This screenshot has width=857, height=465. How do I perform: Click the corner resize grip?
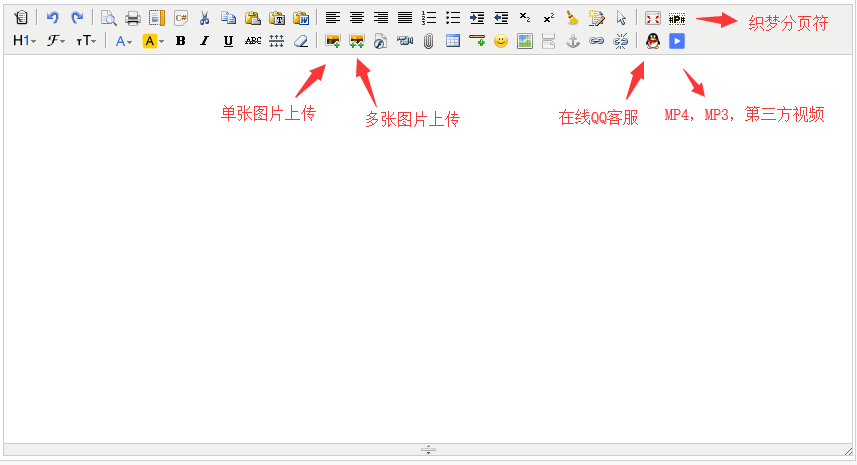pyautogui.click(x=848, y=451)
